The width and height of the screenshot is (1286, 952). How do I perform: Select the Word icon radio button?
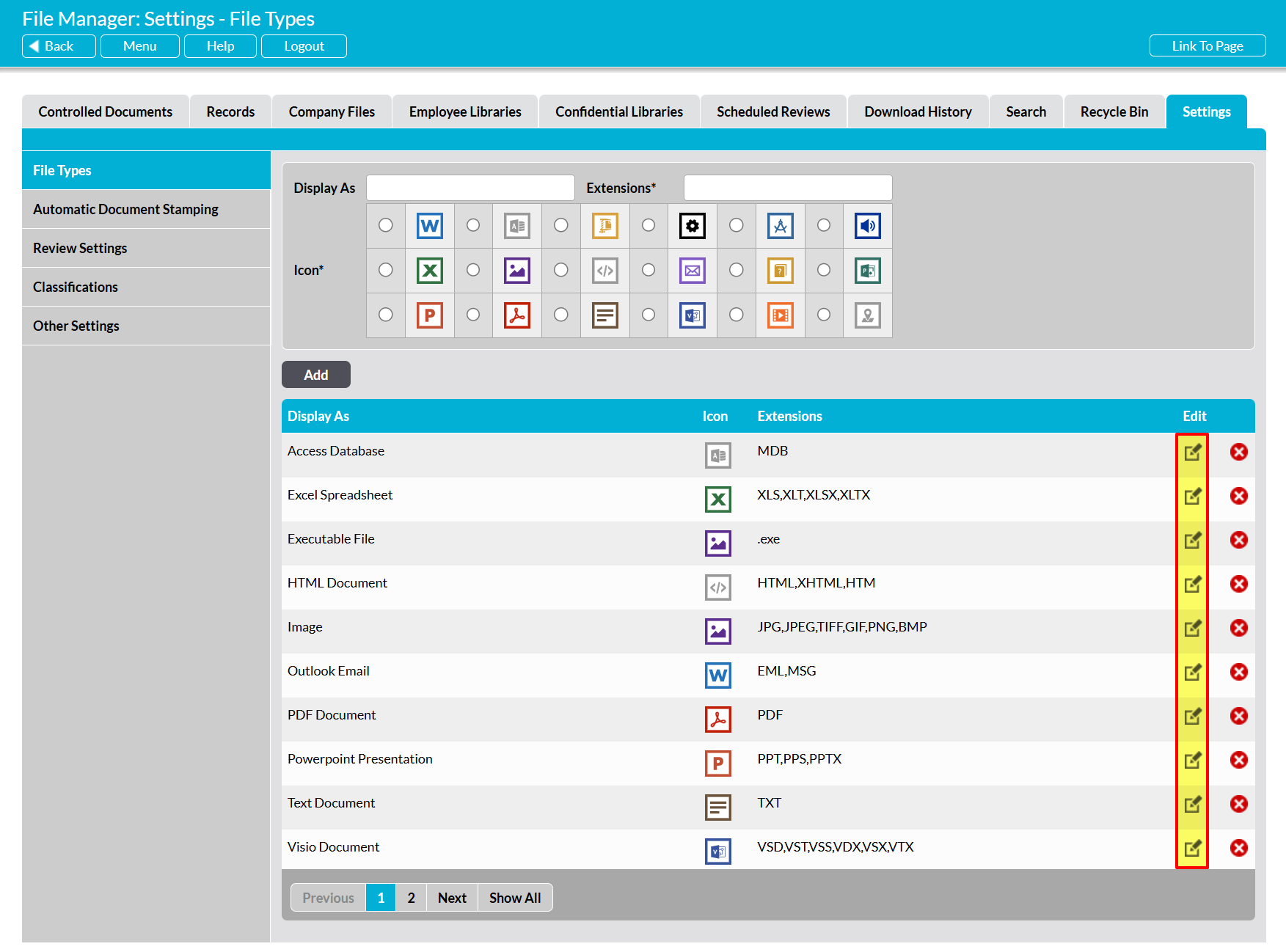pos(386,225)
